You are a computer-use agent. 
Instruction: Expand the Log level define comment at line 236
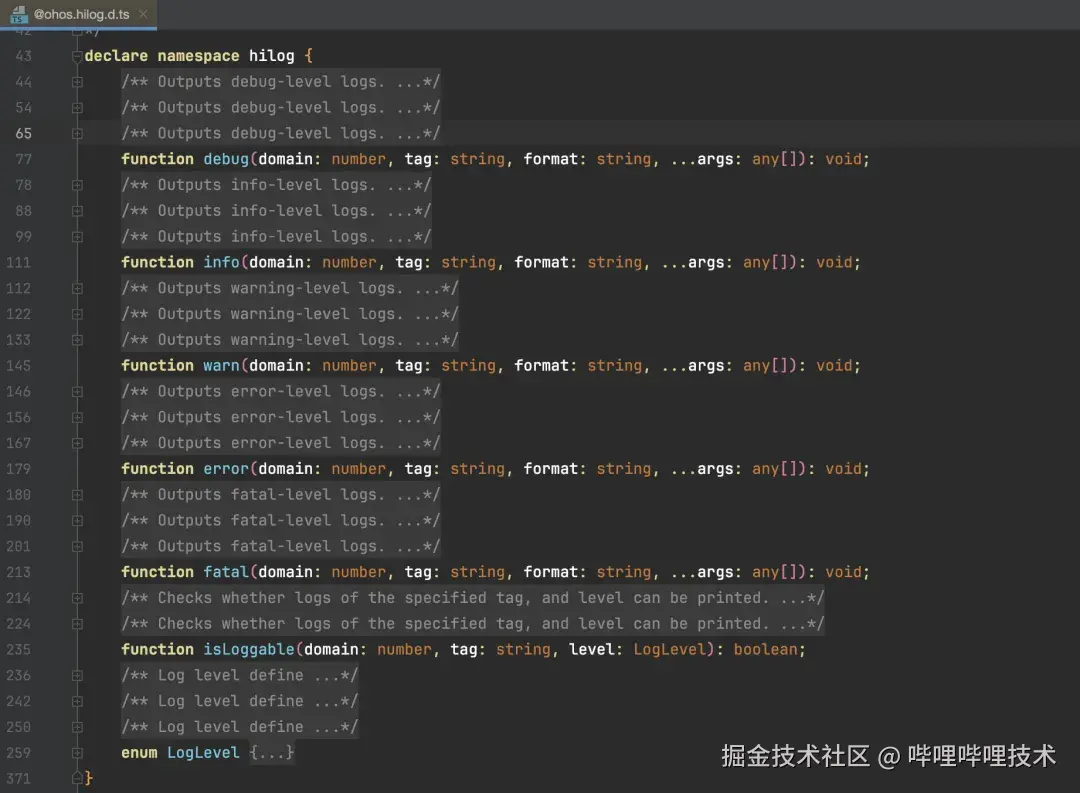pos(77,676)
